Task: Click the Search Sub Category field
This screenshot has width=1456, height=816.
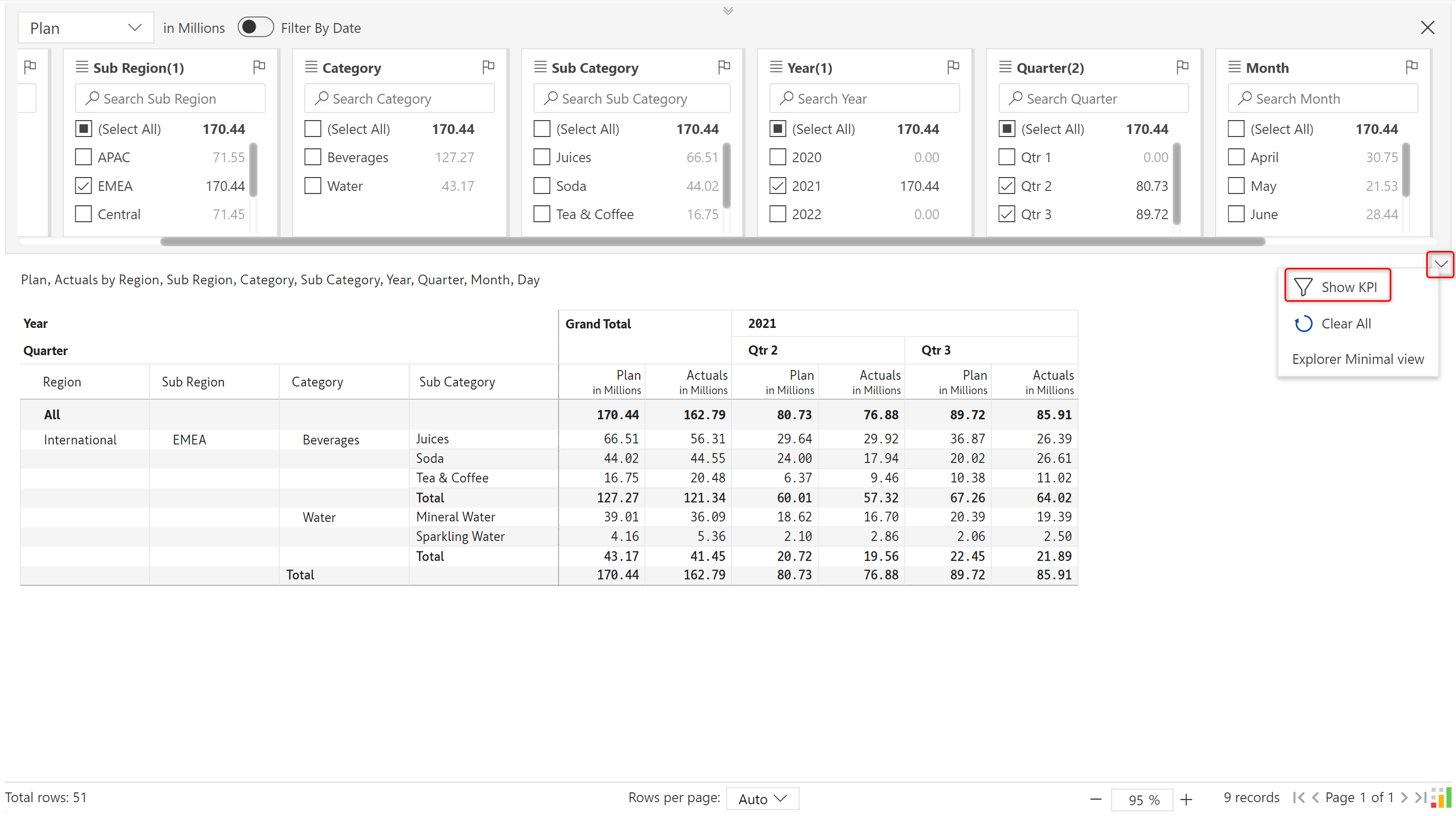Action: [631, 99]
